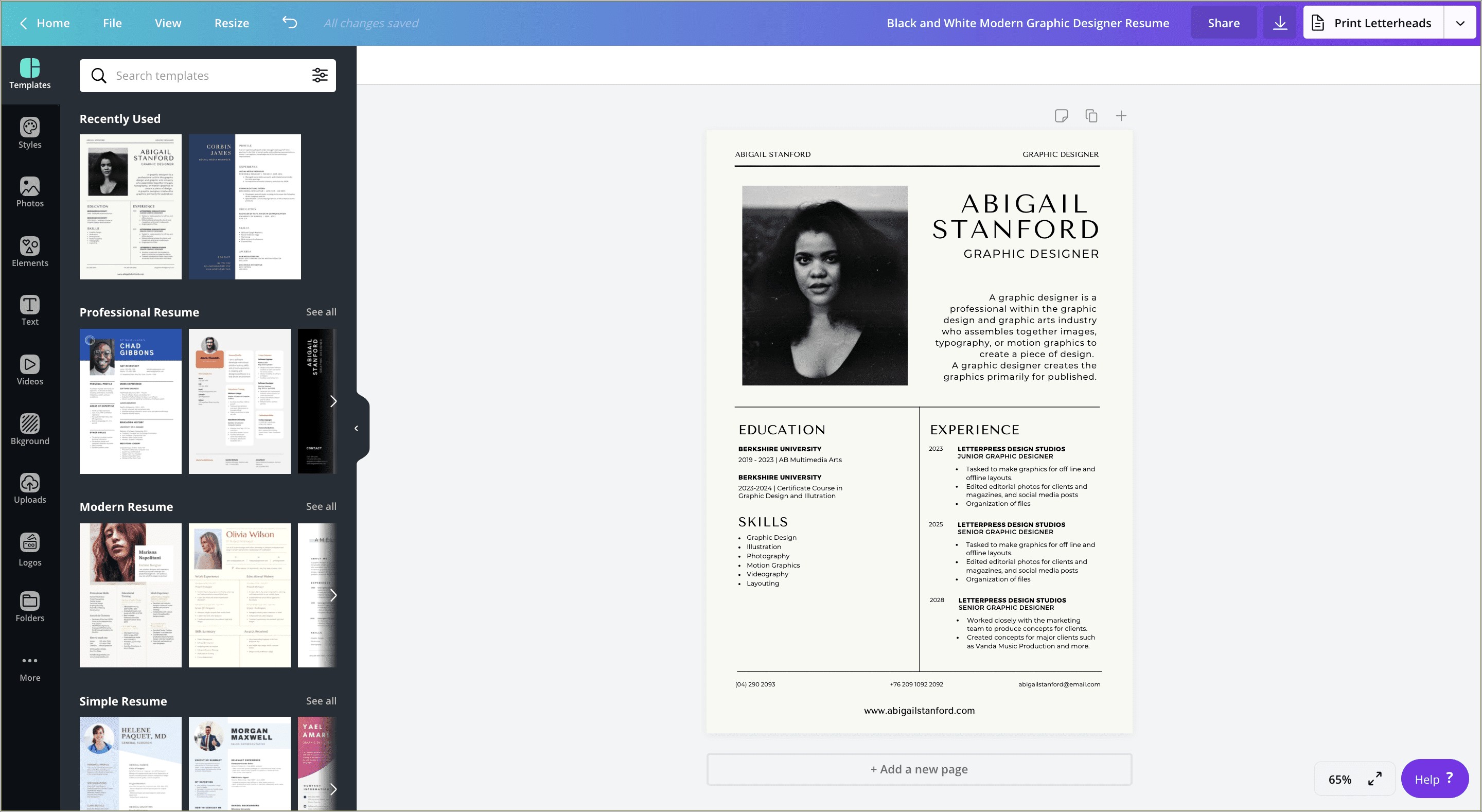Image resolution: width=1482 pixels, height=812 pixels.
Task: Click the View menu item
Action: click(167, 22)
